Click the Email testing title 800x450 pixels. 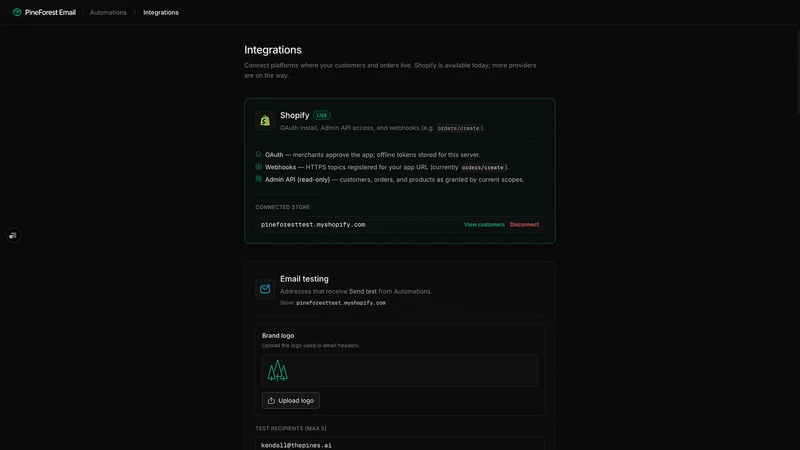pyautogui.click(x=304, y=279)
